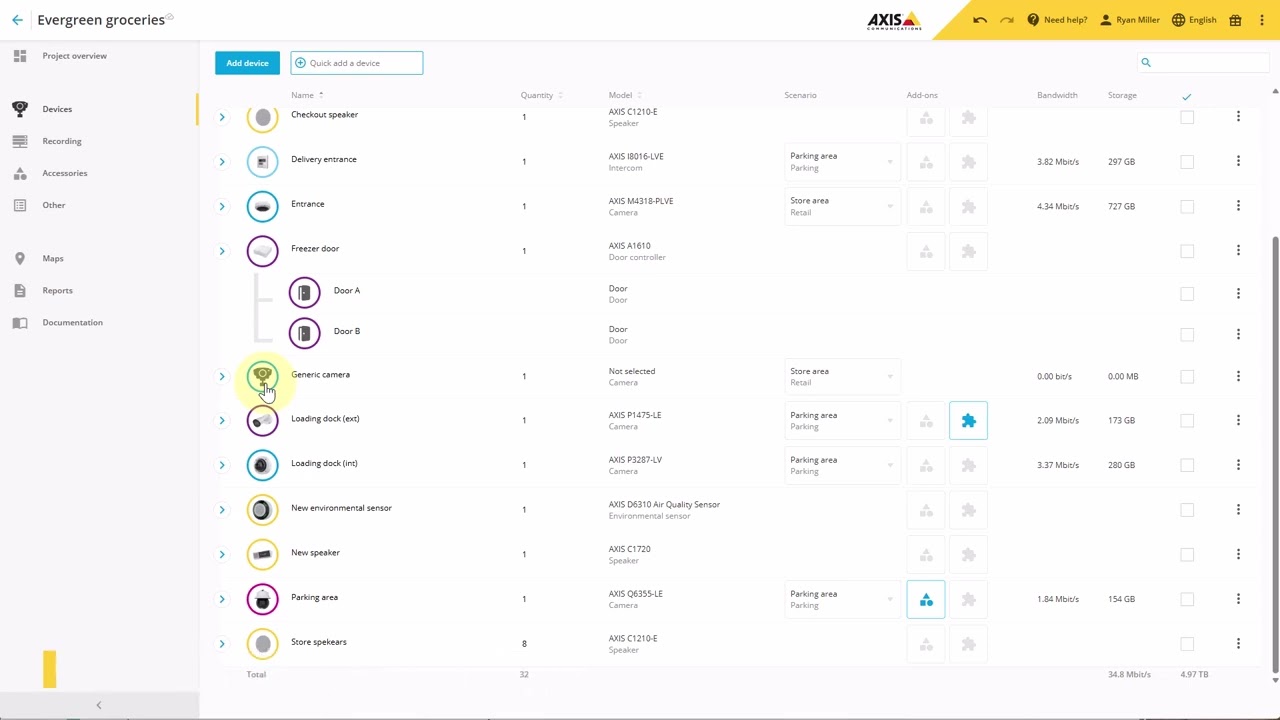Tick the Loading dock (ext) checkbox
Screen dimensions: 1280x720
pyautogui.click(x=1187, y=420)
